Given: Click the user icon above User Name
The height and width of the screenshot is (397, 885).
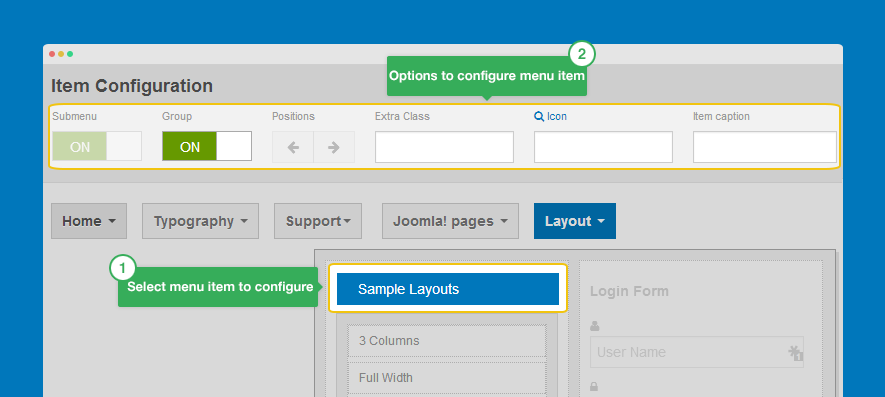Looking at the screenshot, I should [594, 326].
